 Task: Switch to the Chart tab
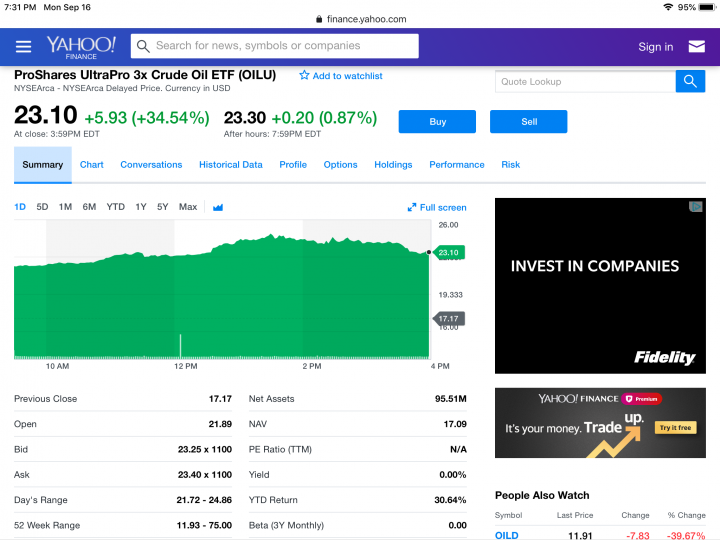(91, 165)
